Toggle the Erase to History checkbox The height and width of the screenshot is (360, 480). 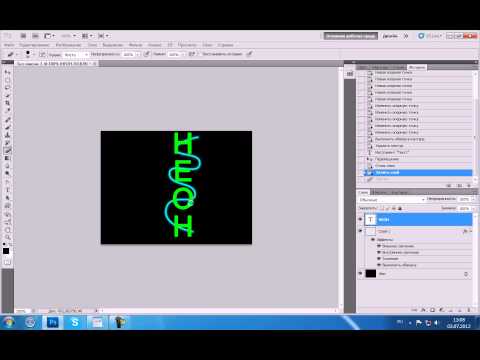coord(199,54)
